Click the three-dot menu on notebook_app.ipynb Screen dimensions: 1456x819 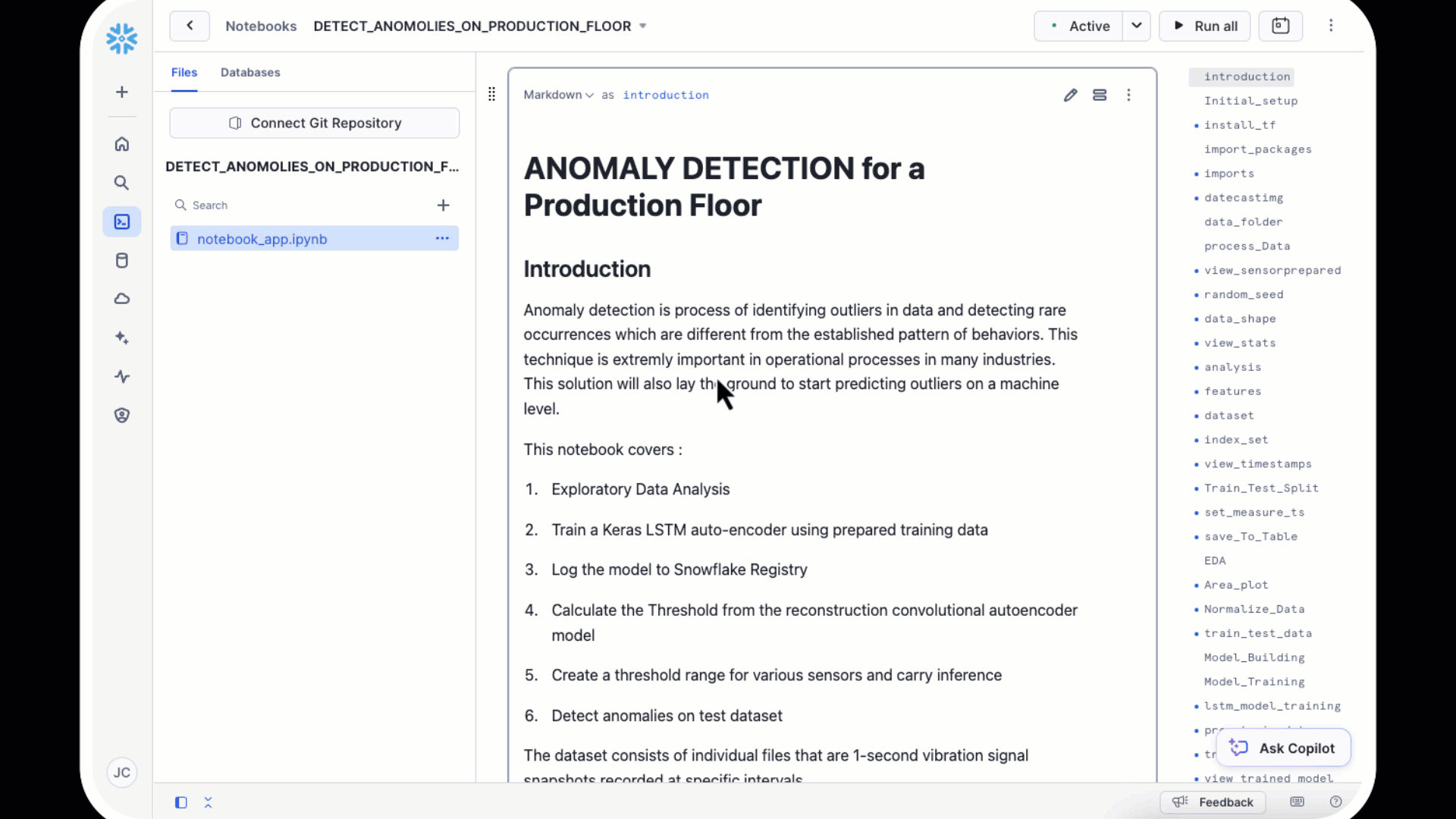click(x=442, y=238)
